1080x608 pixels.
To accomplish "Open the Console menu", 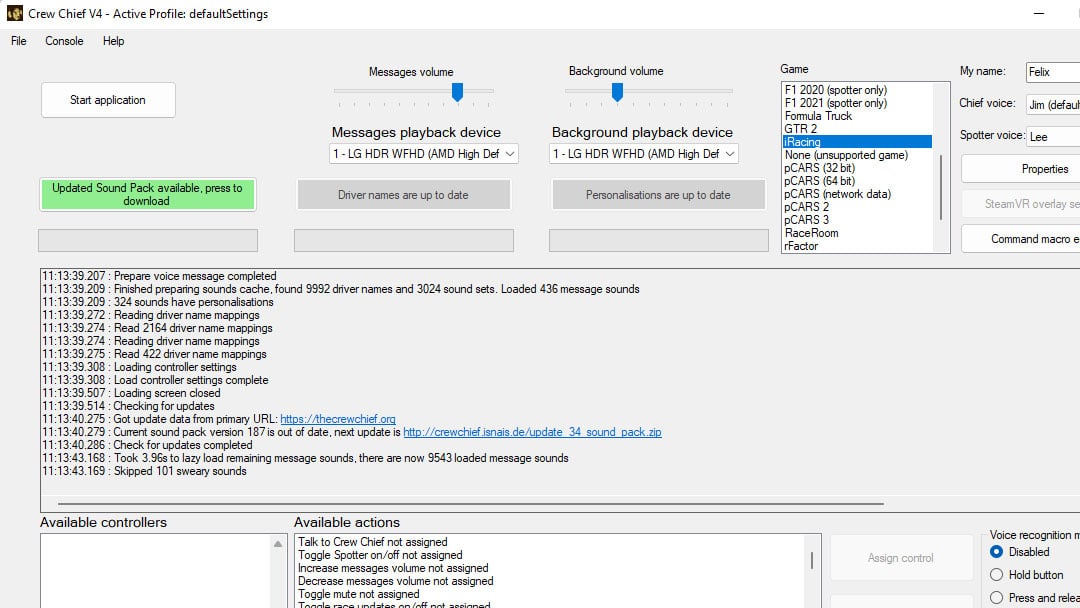I will click(x=64, y=41).
